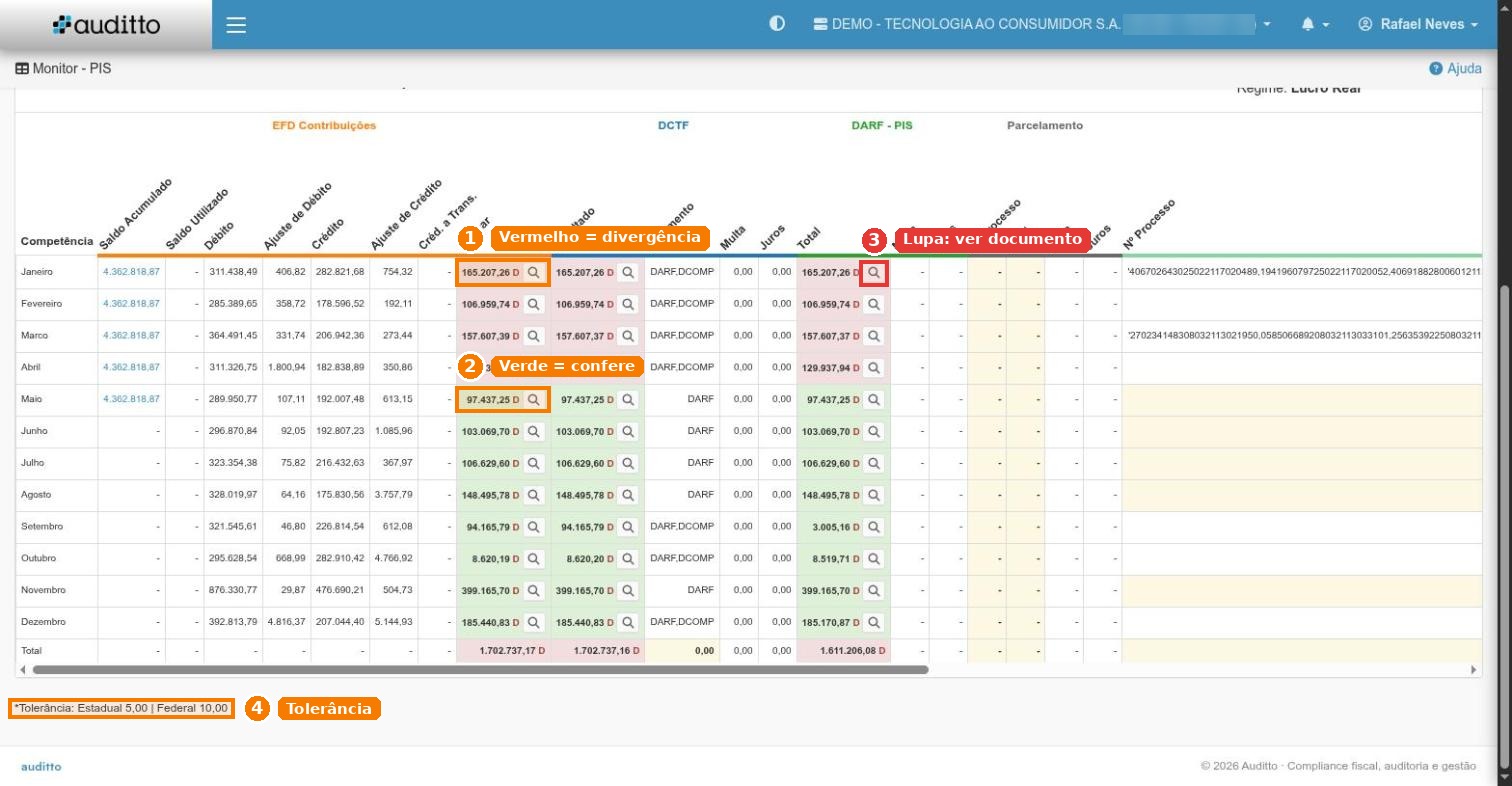The width and height of the screenshot is (1512, 786).
Task: Toggle the contrast theme icon
Action: pyautogui.click(x=777, y=24)
